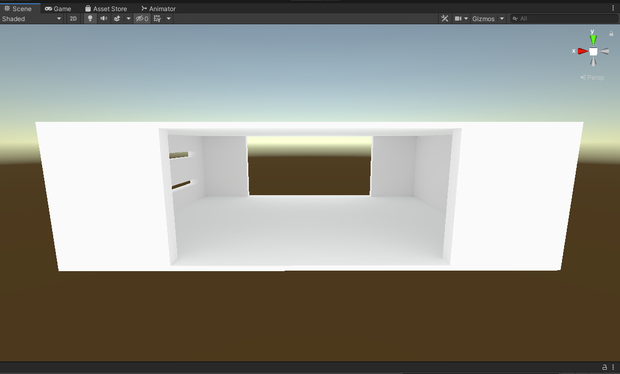Open the scene camera dropdown arrow

click(466, 19)
